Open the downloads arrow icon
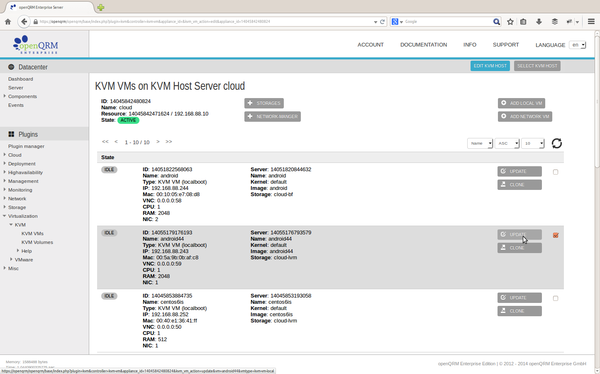 [539, 22]
